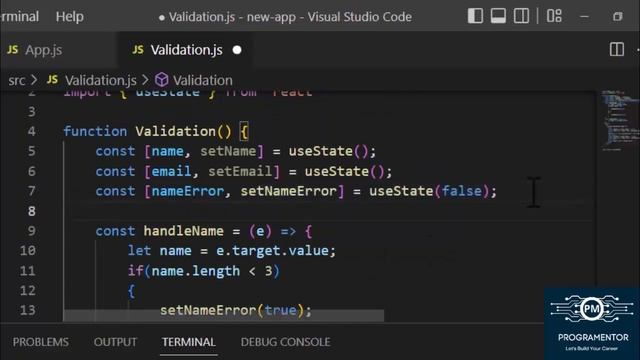The height and width of the screenshot is (360, 640).
Task: Switch to the PROBLEMS panel tab
Action: [x=40, y=342]
